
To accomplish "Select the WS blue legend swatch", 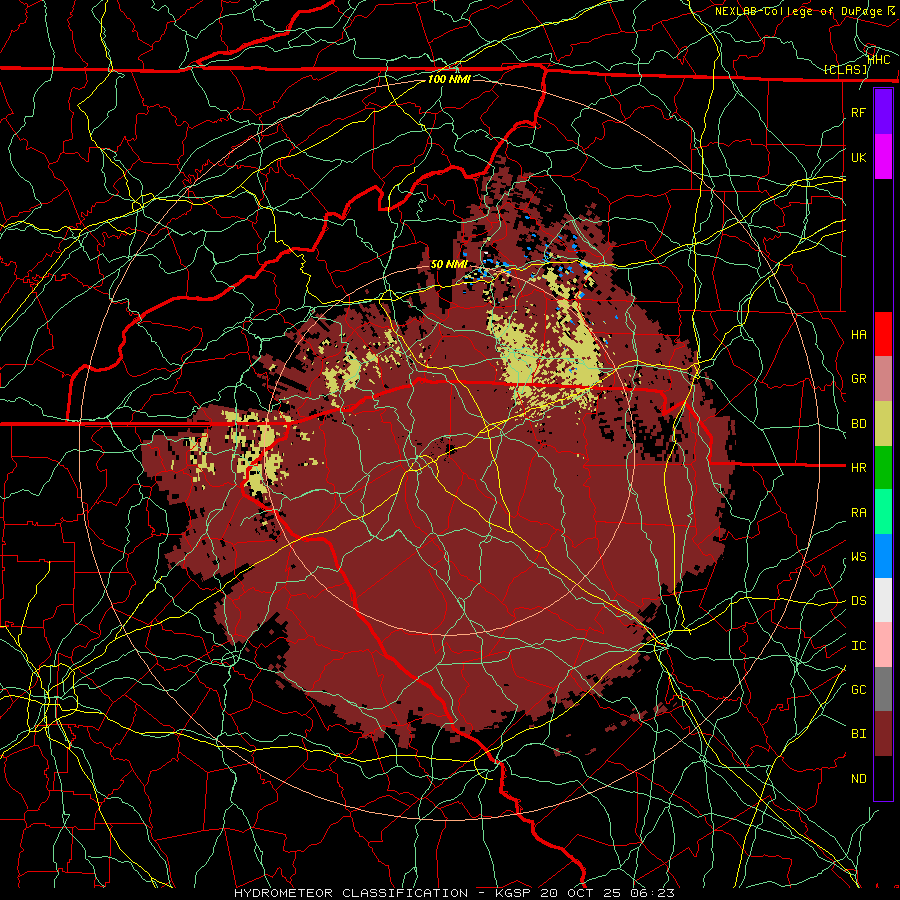I will coord(883,556).
